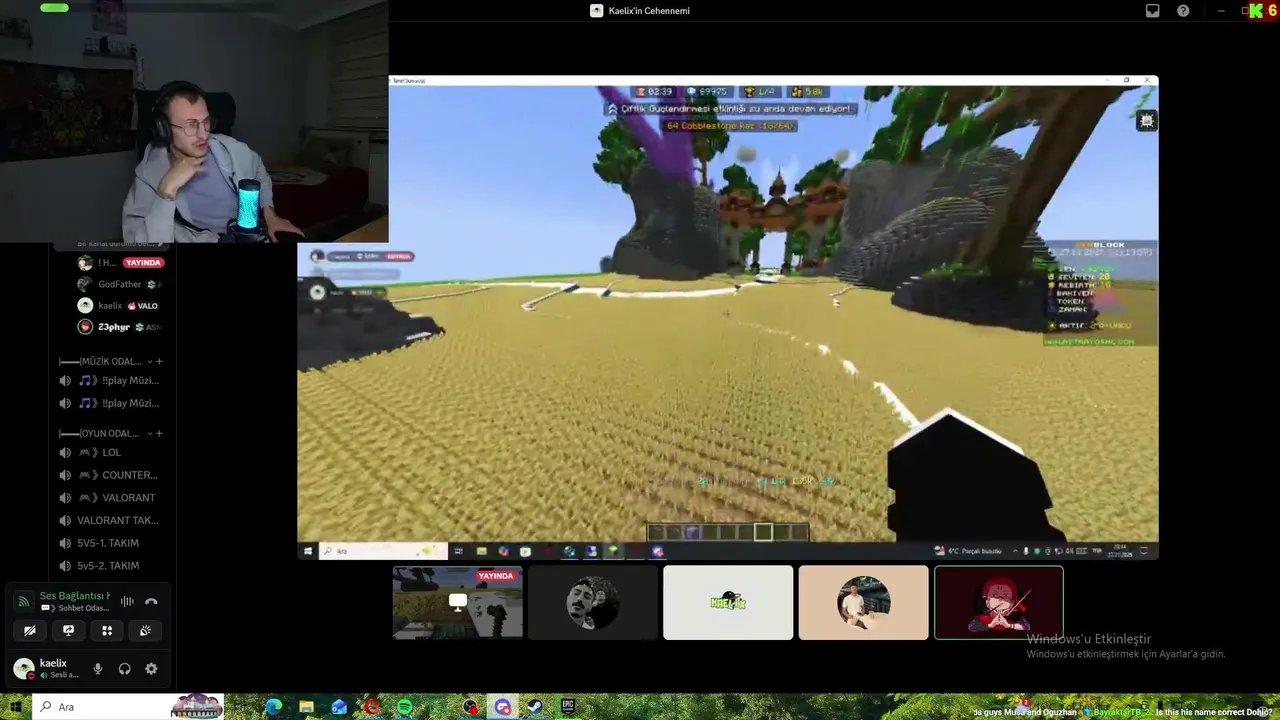Screen dimensions: 1280x720
Task: Select the streaming user with YAYINDA badge in channel list
Action: [121, 263]
